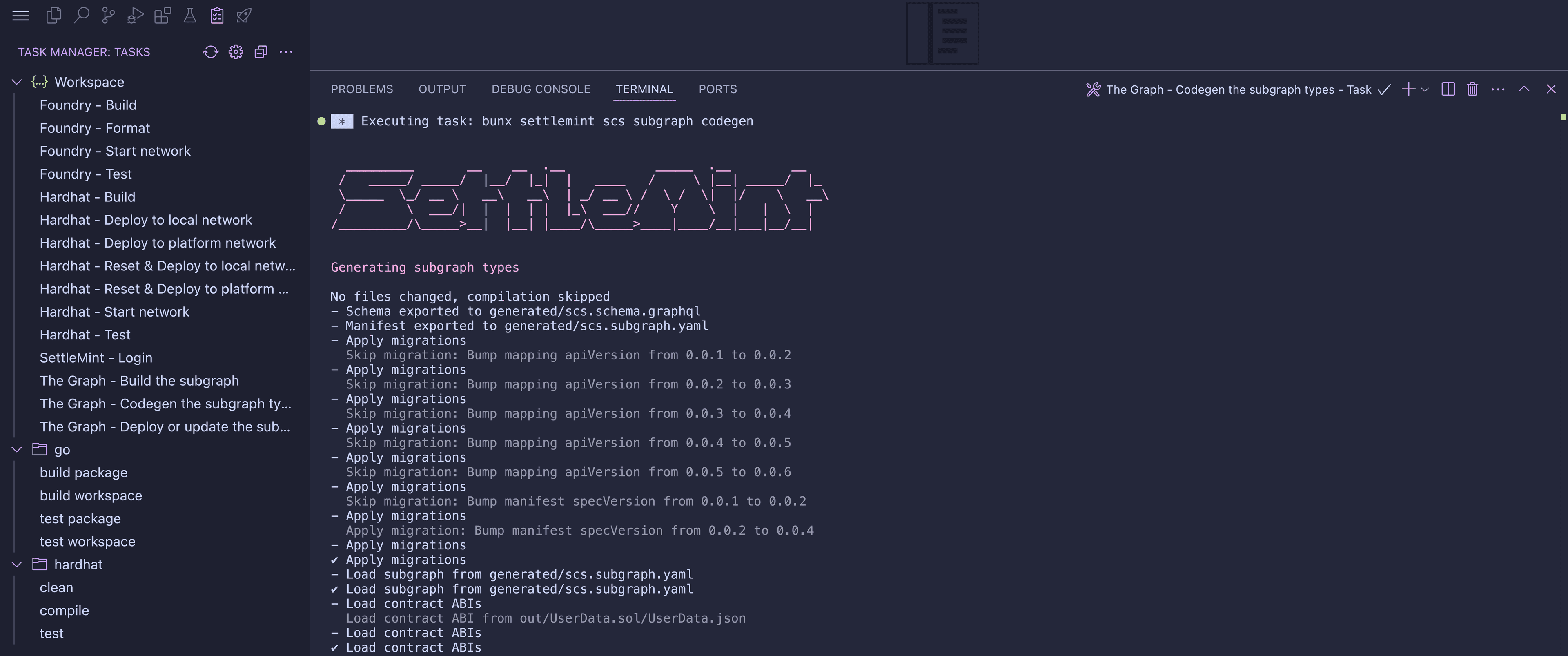This screenshot has height=656, width=1568.
Task: Run the SettleMint - Login task
Action: (96, 357)
